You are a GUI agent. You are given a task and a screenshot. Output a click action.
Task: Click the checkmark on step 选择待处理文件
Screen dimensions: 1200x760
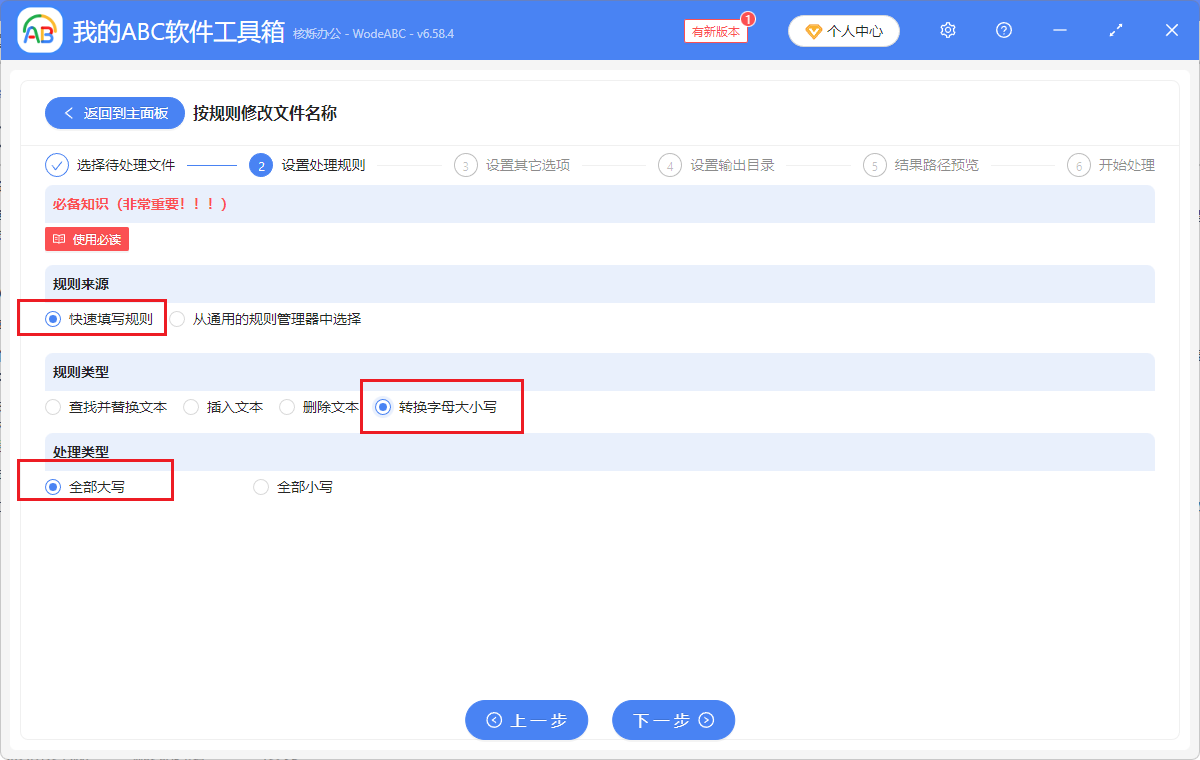[x=57, y=164]
